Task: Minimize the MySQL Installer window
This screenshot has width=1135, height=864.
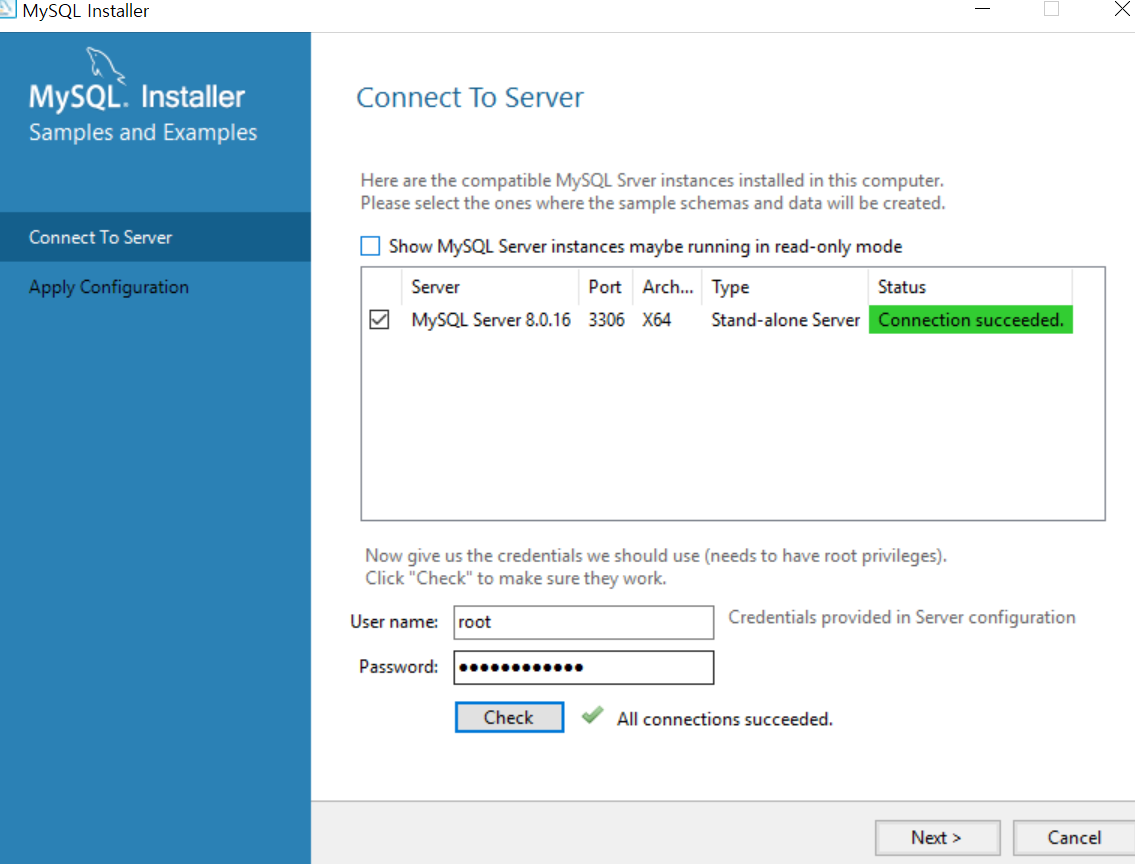Action: (982, 9)
